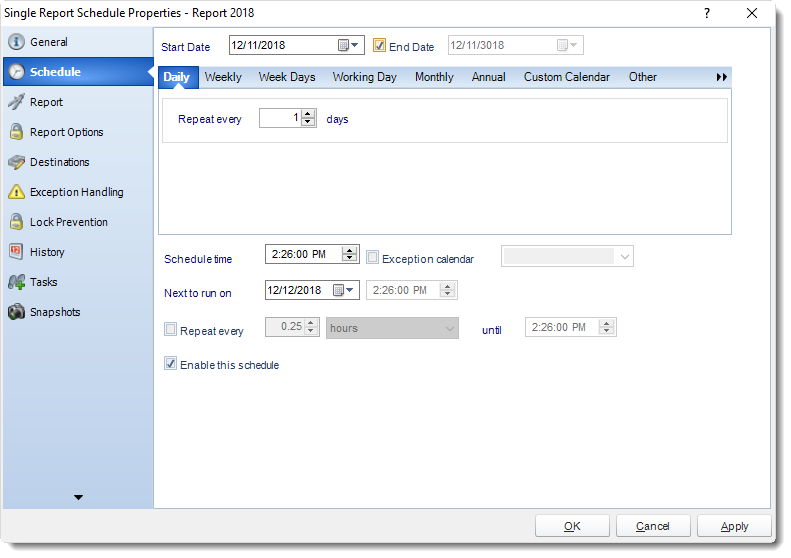Click the dialog help question mark
791x558 pixels.
707,13
